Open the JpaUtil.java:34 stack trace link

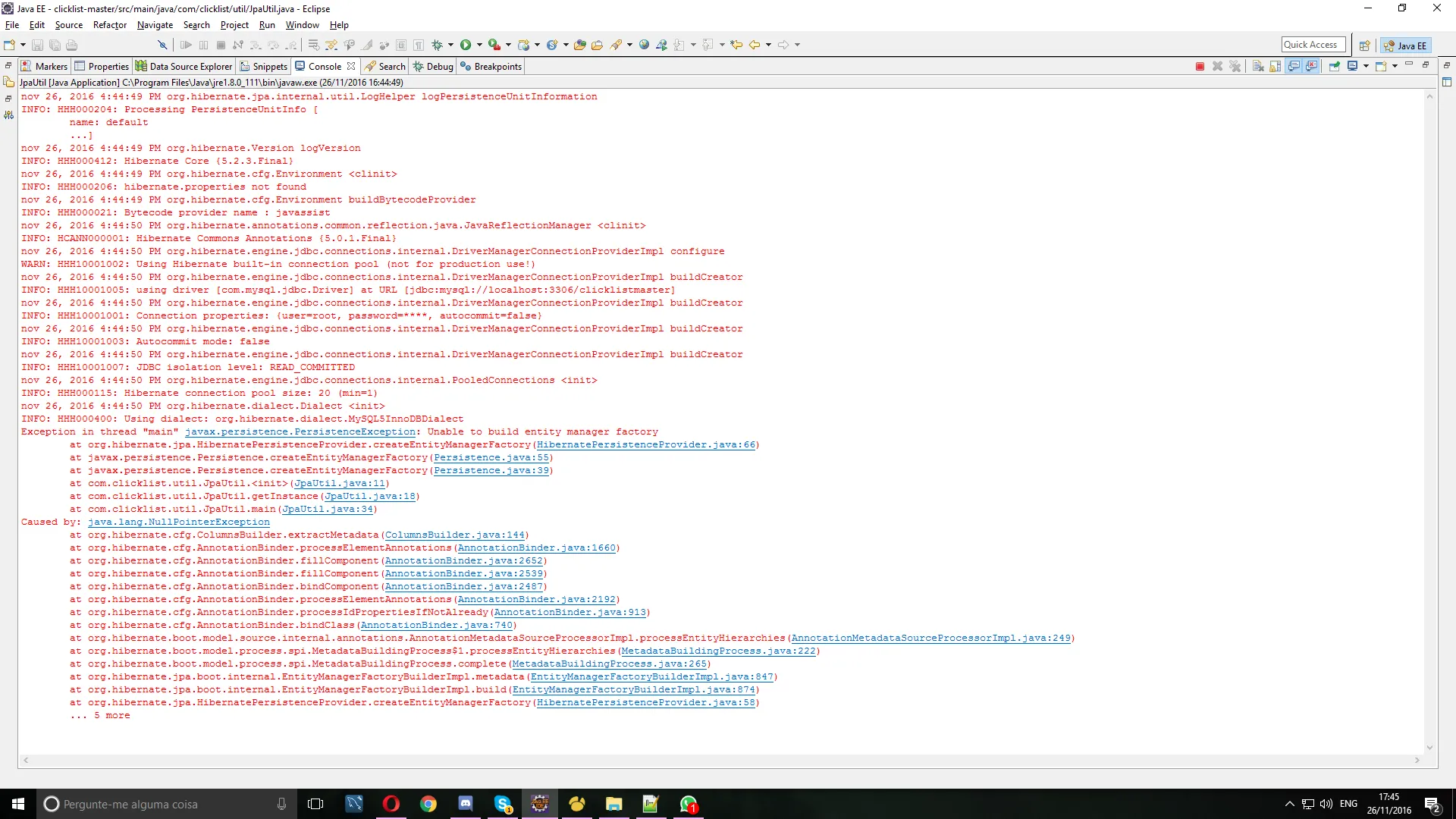pos(327,510)
